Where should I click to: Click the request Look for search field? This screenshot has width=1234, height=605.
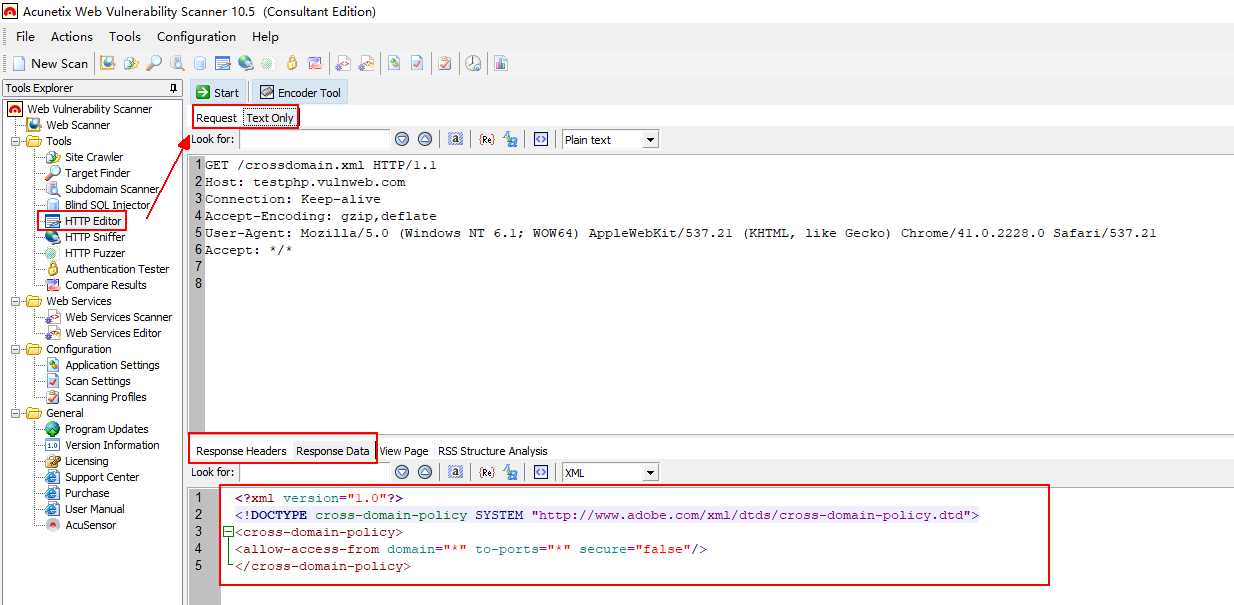pos(315,140)
